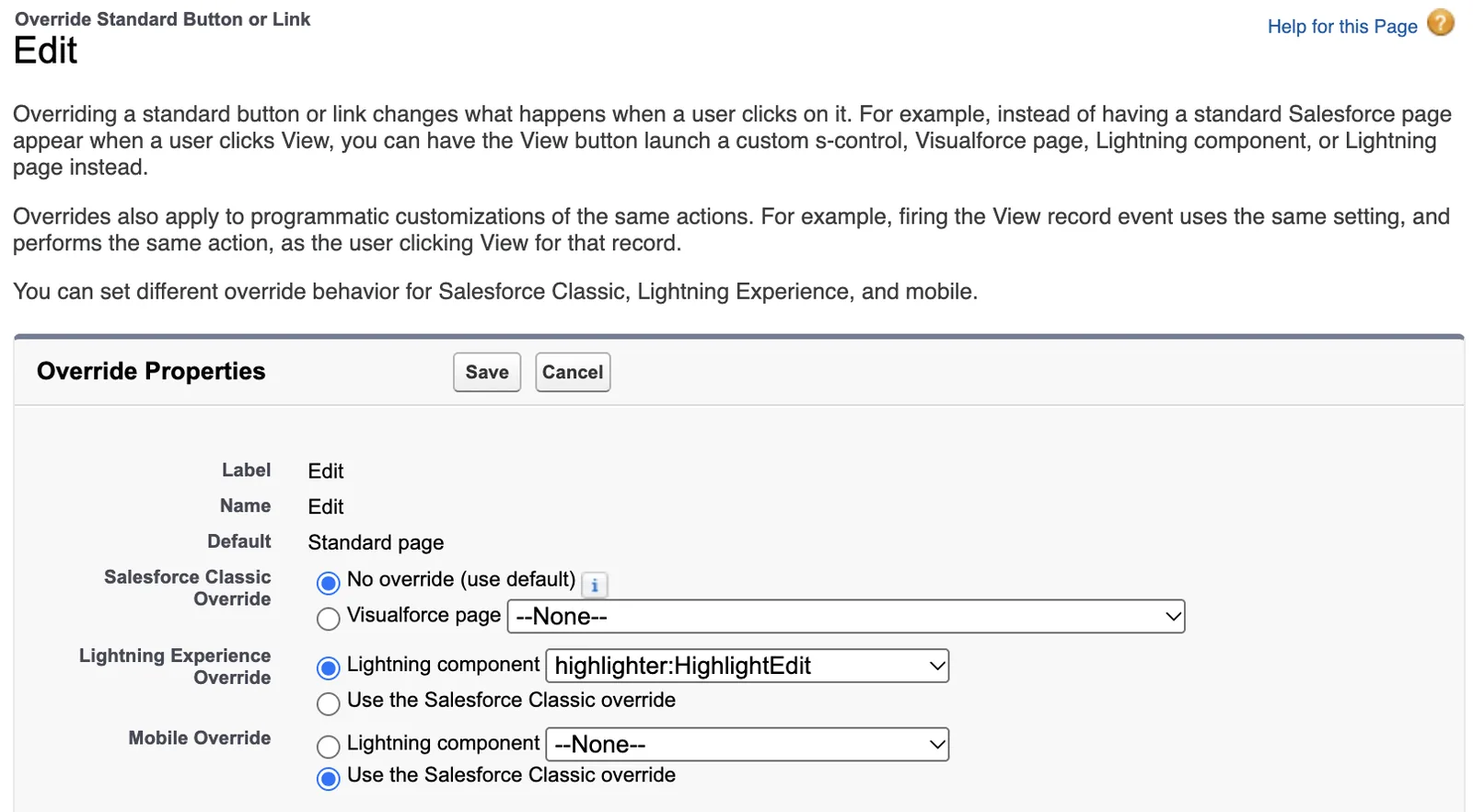Select Lightning Experience's Use the Salesforce Classic override
Viewport: 1473px width, 812px height.
click(328, 704)
